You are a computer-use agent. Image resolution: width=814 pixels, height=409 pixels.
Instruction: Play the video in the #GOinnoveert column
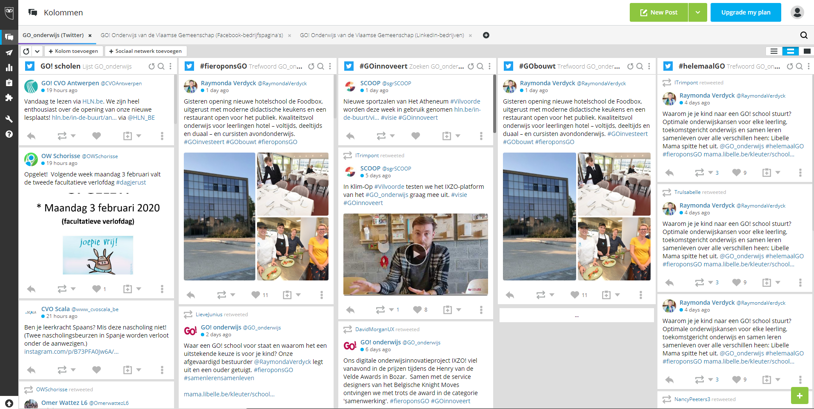415,254
